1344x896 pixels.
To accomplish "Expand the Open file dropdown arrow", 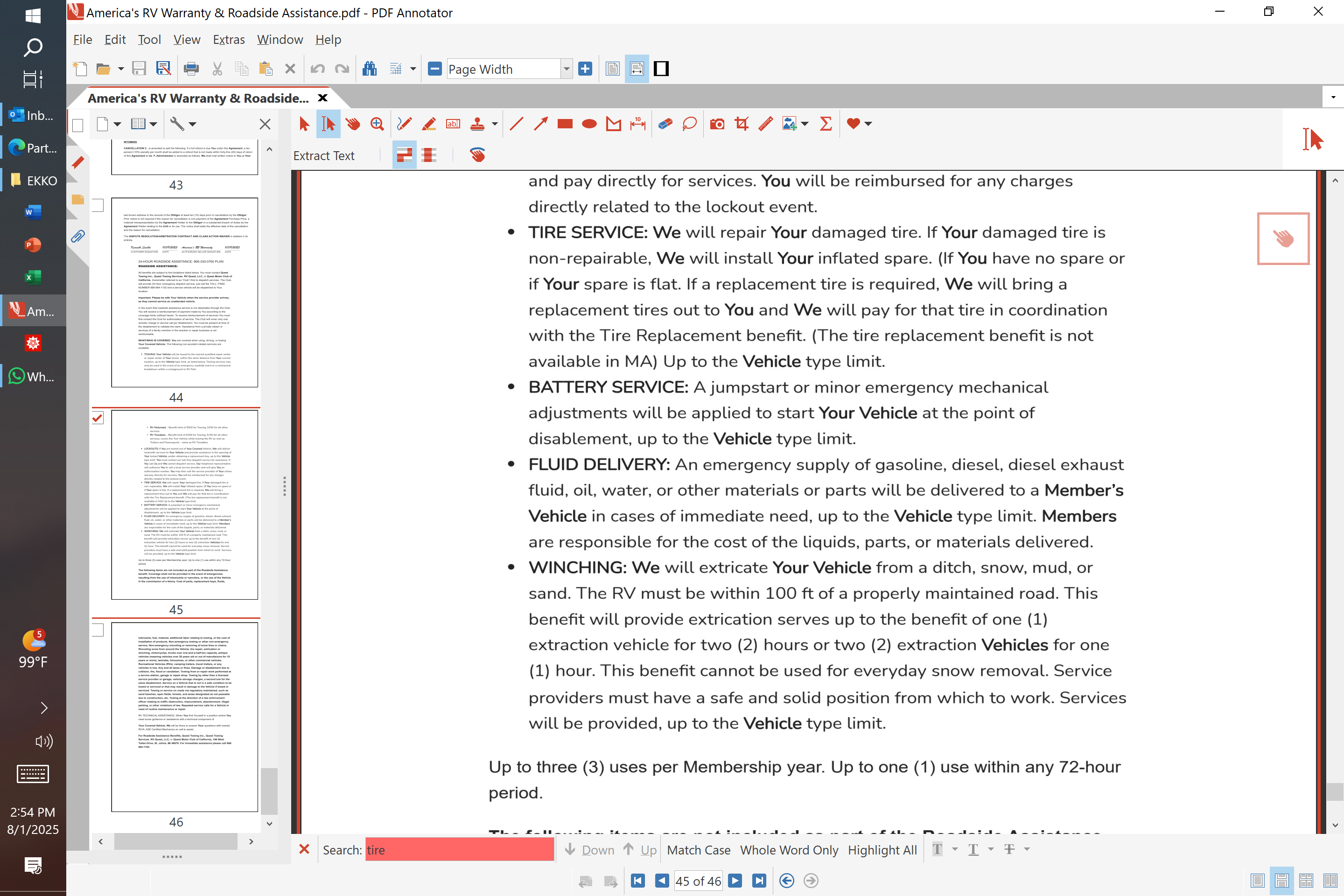I will [120, 69].
